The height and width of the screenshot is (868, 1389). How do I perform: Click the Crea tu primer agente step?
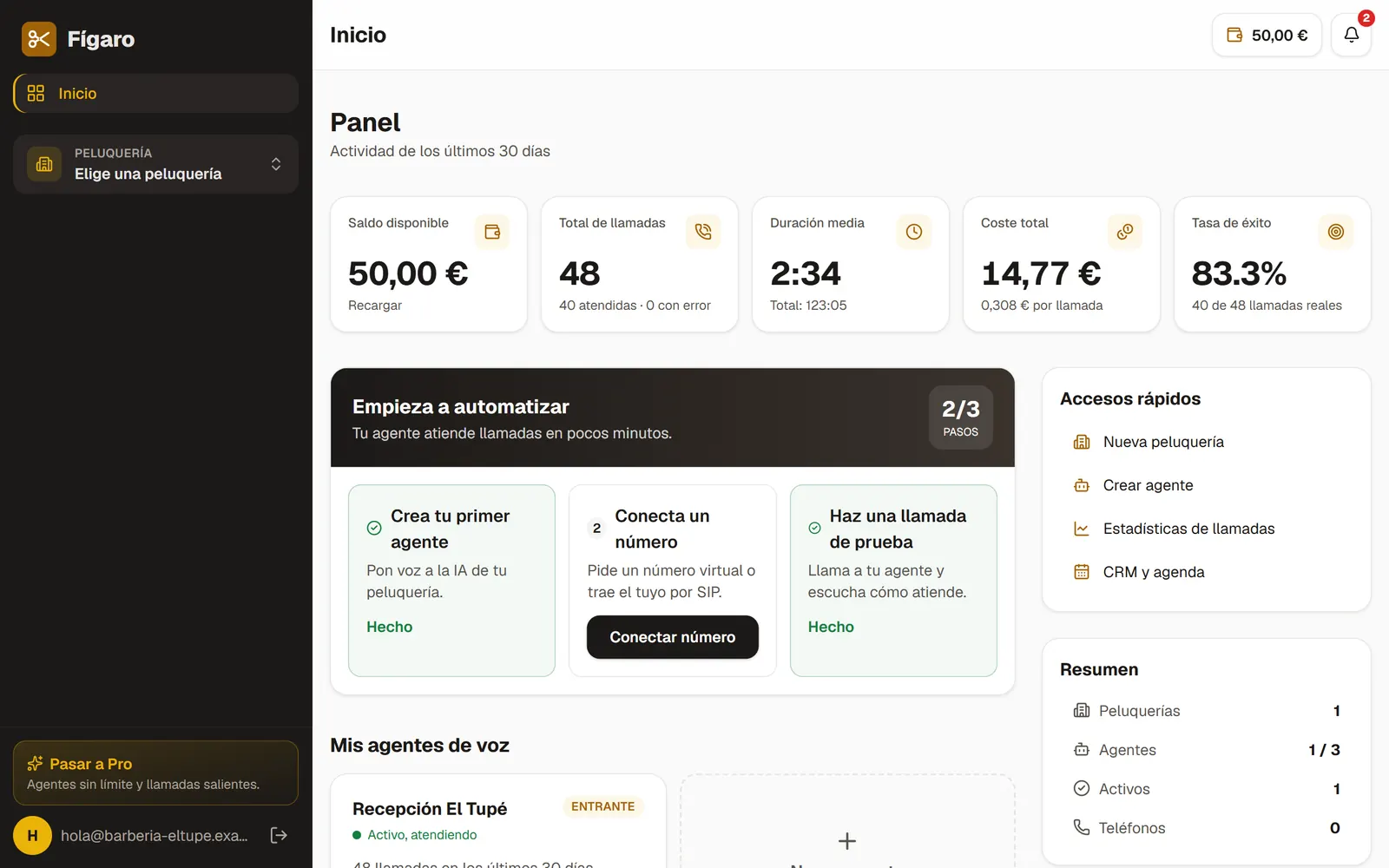(451, 581)
